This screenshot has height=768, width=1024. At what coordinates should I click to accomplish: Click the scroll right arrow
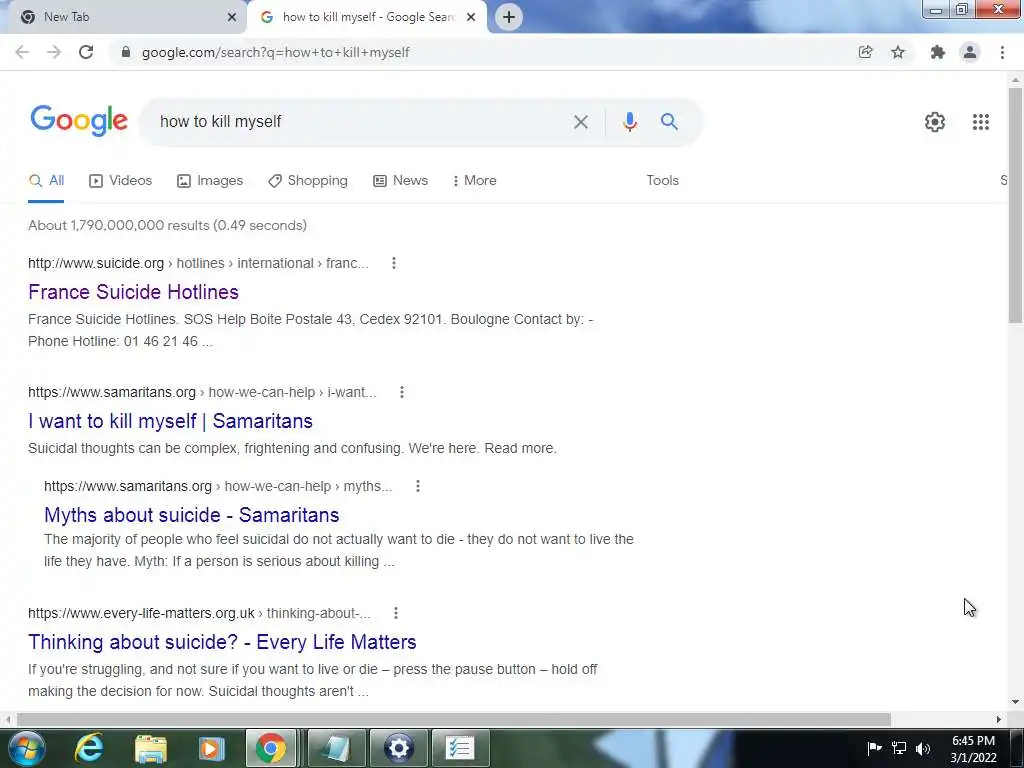tap(999, 719)
